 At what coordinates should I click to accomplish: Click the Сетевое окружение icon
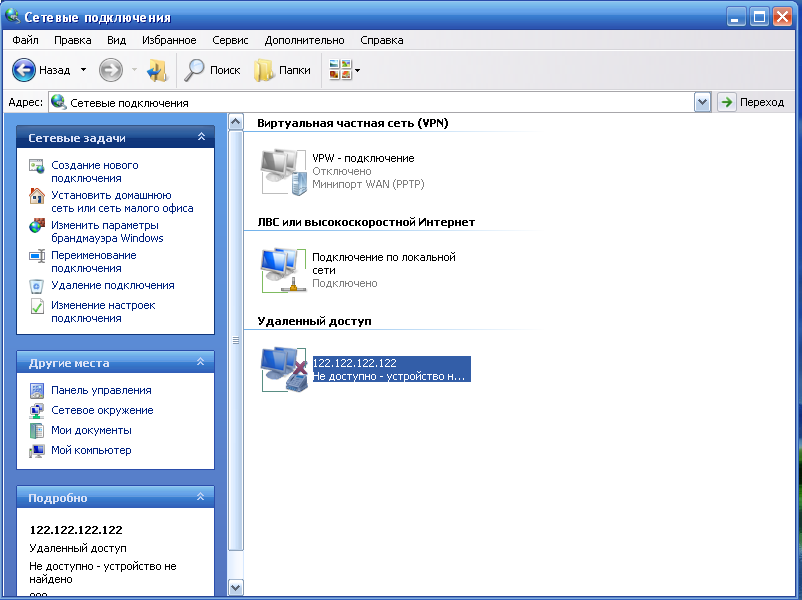point(37,411)
